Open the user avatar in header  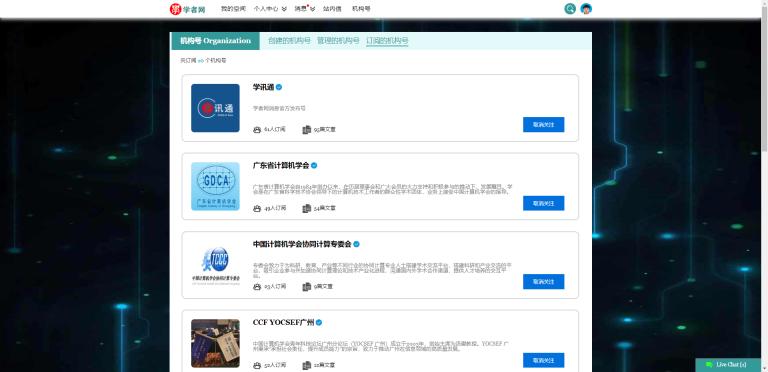pos(586,9)
